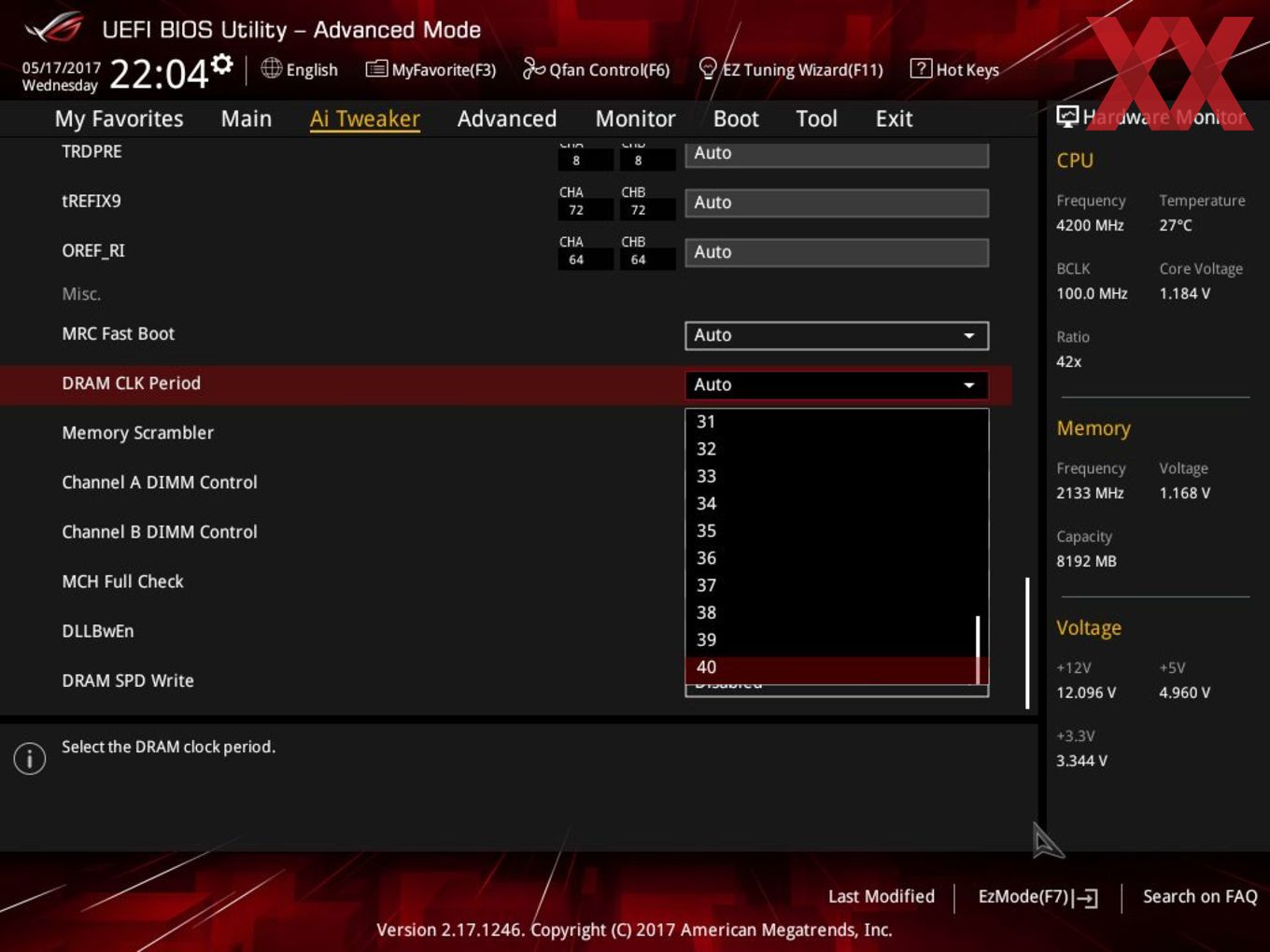This screenshot has width=1270, height=952.
Task: Click the MyFavorite list icon
Action: 376,69
